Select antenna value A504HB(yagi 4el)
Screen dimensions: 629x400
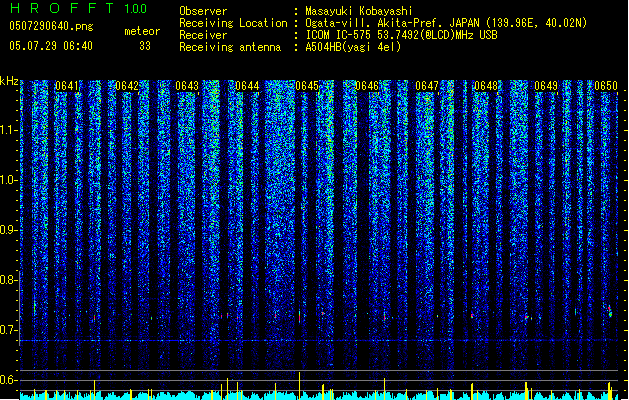tap(353, 47)
